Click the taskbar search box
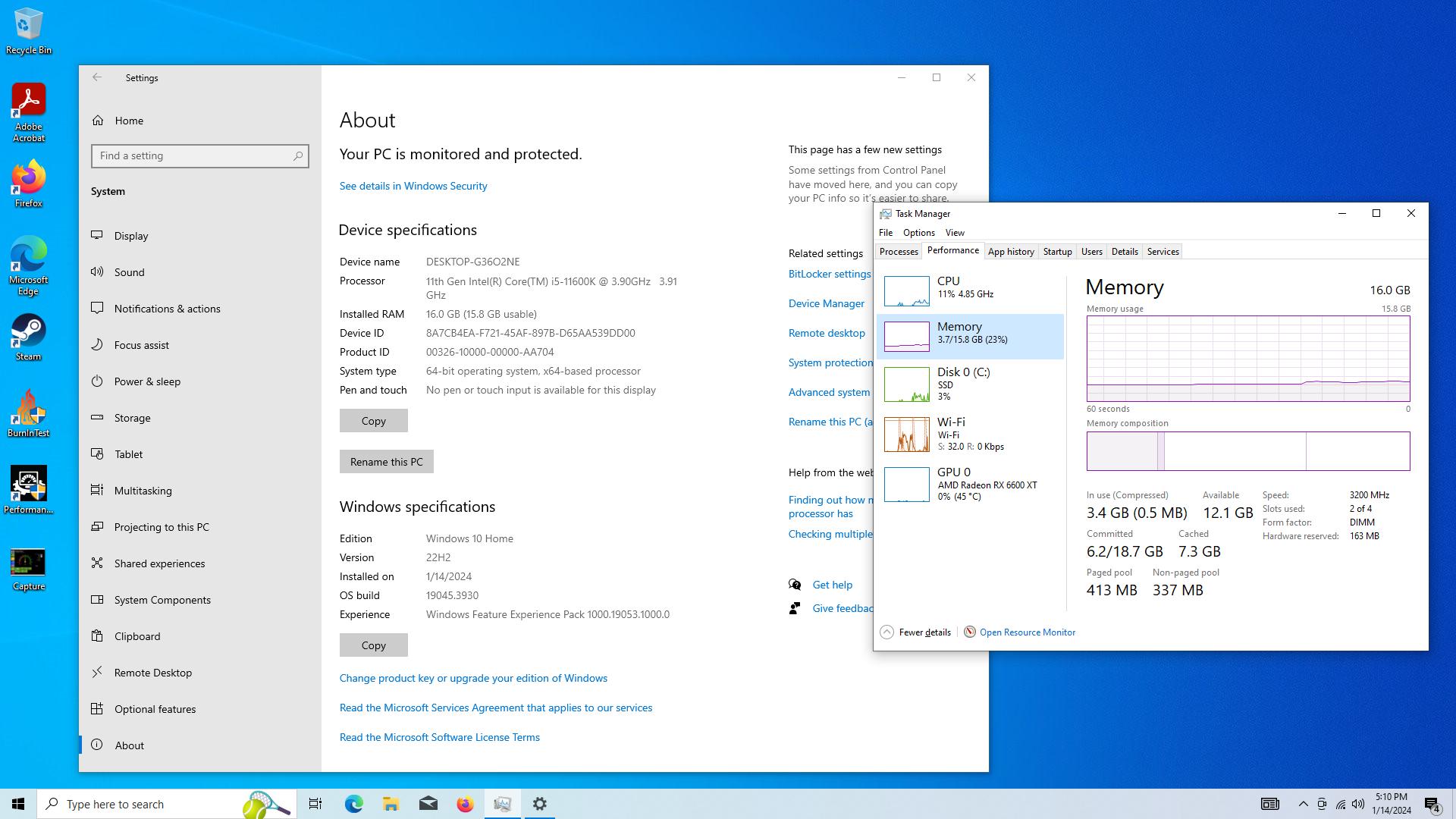The width and height of the screenshot is (1456, 819). tap(167, 804)
